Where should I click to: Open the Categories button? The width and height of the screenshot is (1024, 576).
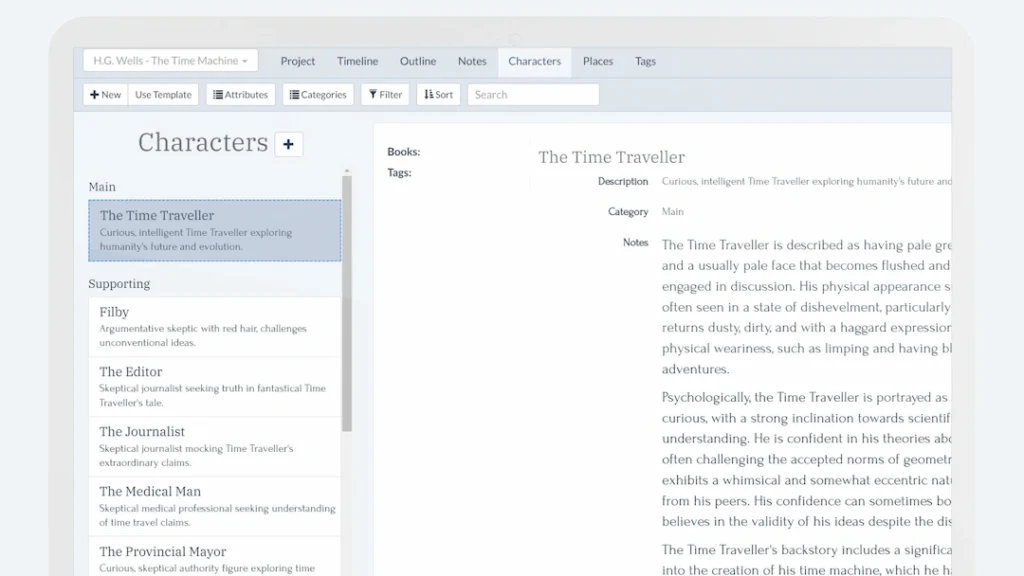318,95
